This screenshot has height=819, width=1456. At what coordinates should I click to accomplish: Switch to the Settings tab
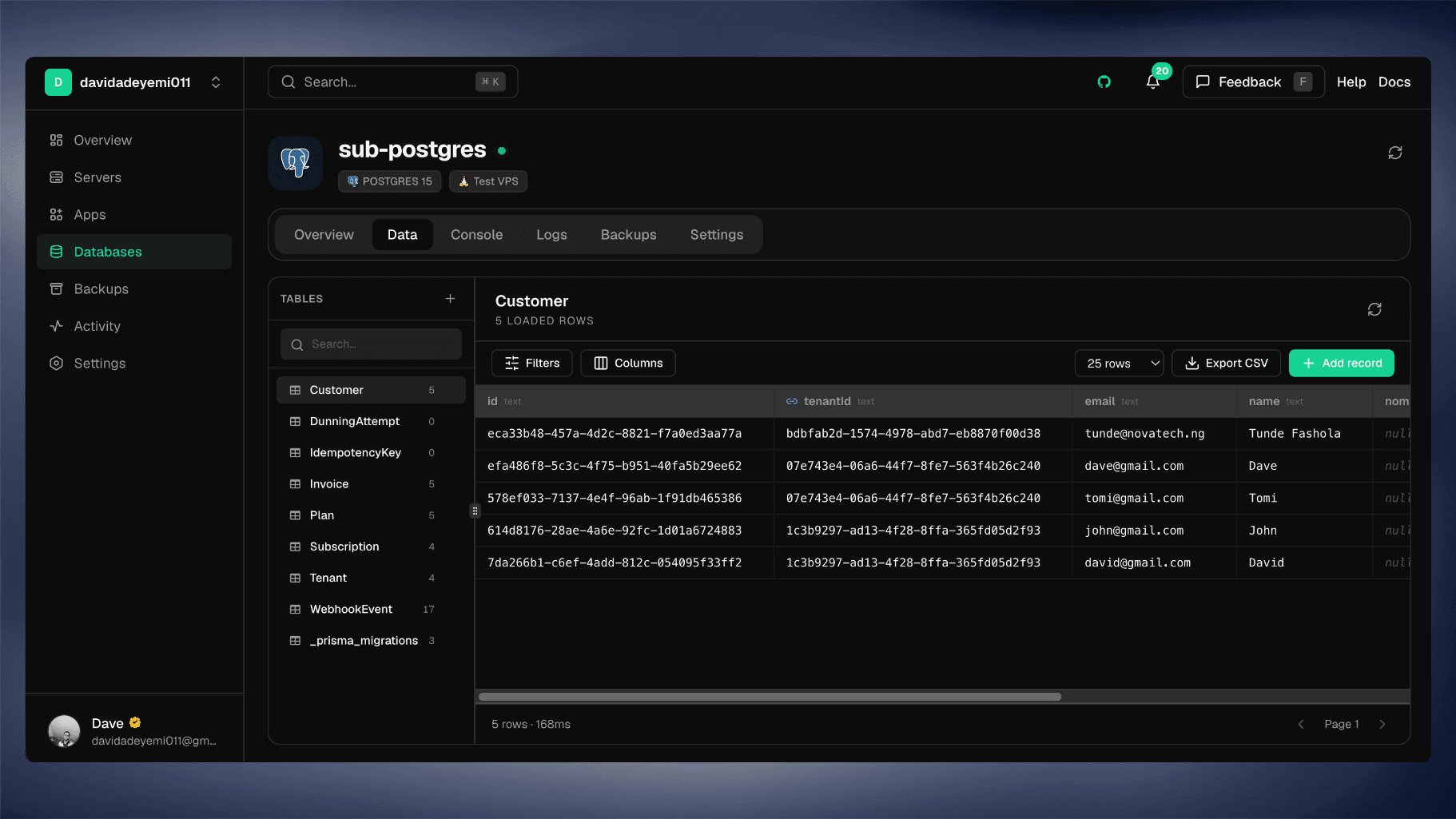pos(717,234)
